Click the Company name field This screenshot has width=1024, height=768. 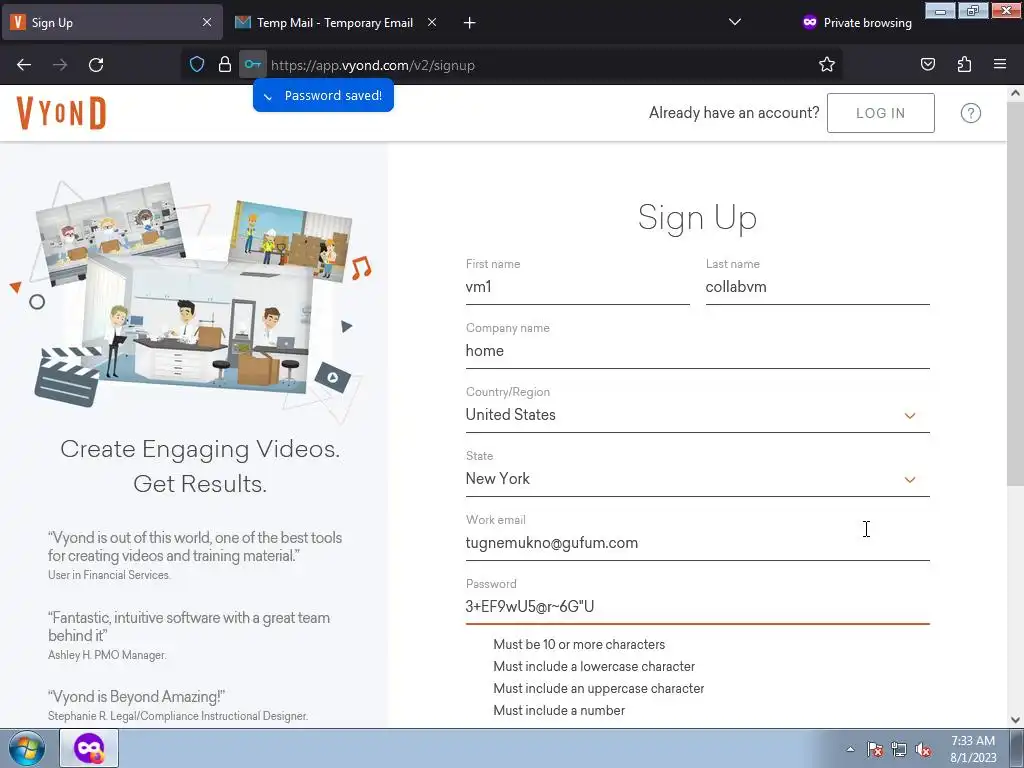pyautogui.click(x=697, y=351)
